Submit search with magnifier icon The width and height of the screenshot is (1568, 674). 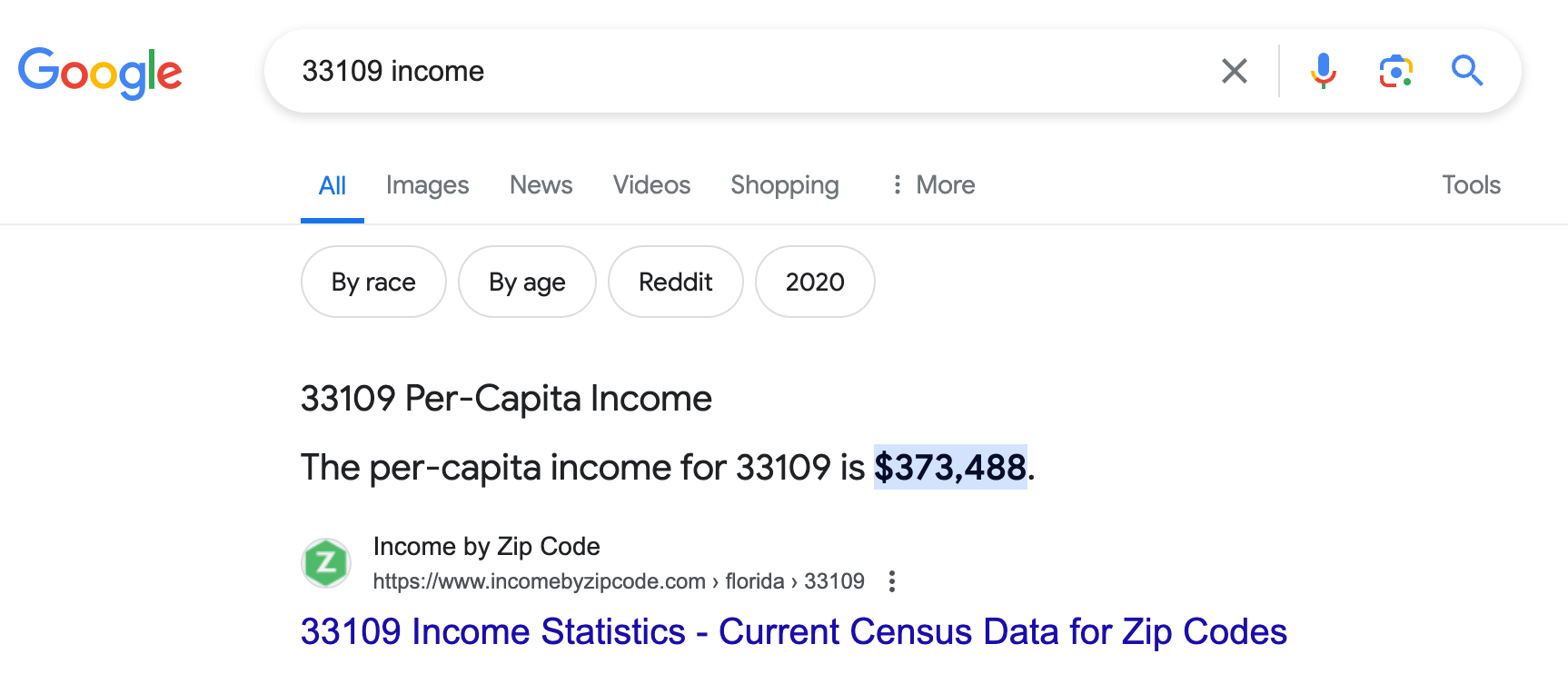(x=1466, y=71)
